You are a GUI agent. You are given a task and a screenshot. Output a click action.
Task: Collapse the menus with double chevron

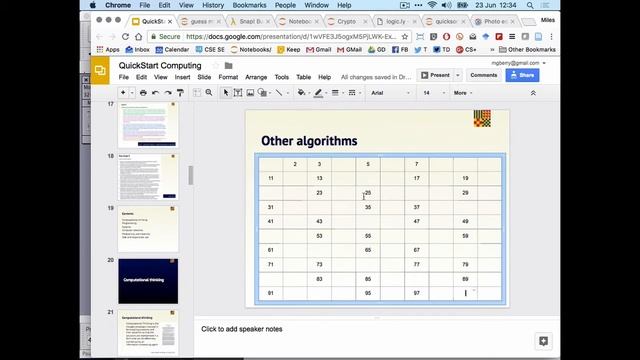pyautogui.click(x=533, y=93)
